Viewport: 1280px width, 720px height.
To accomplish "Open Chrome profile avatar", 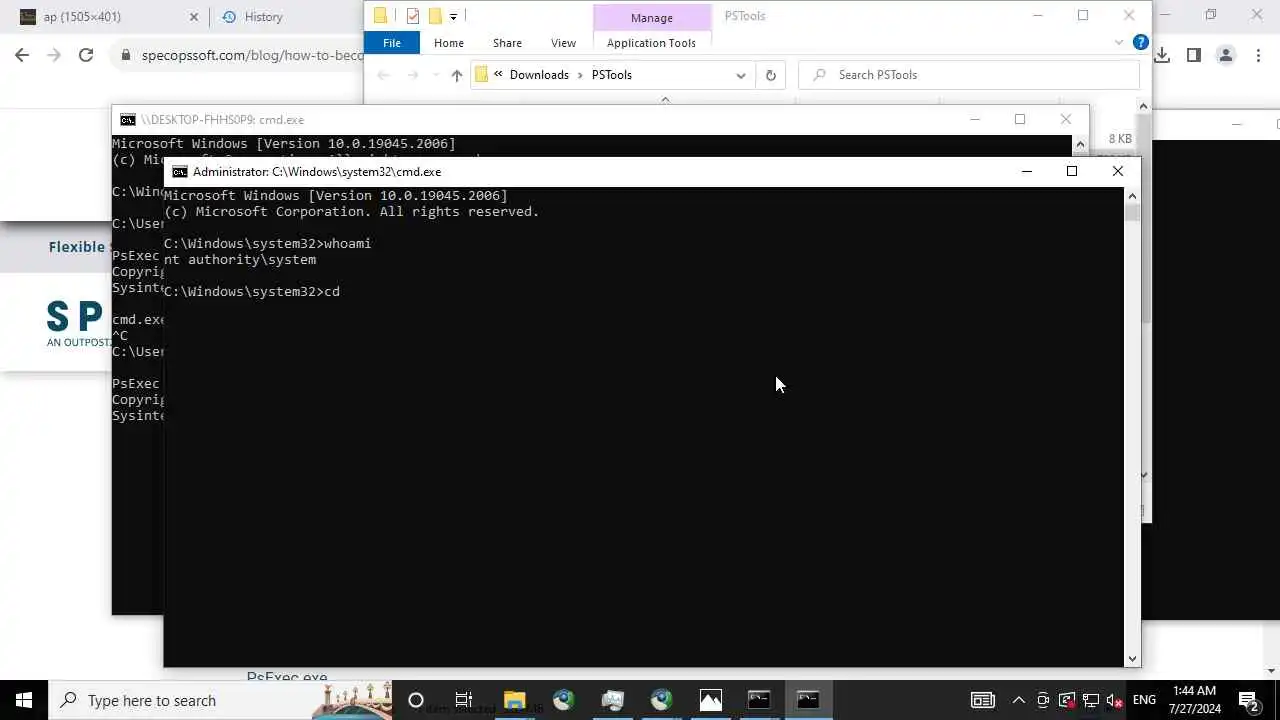I will [x=1225, y=56].
